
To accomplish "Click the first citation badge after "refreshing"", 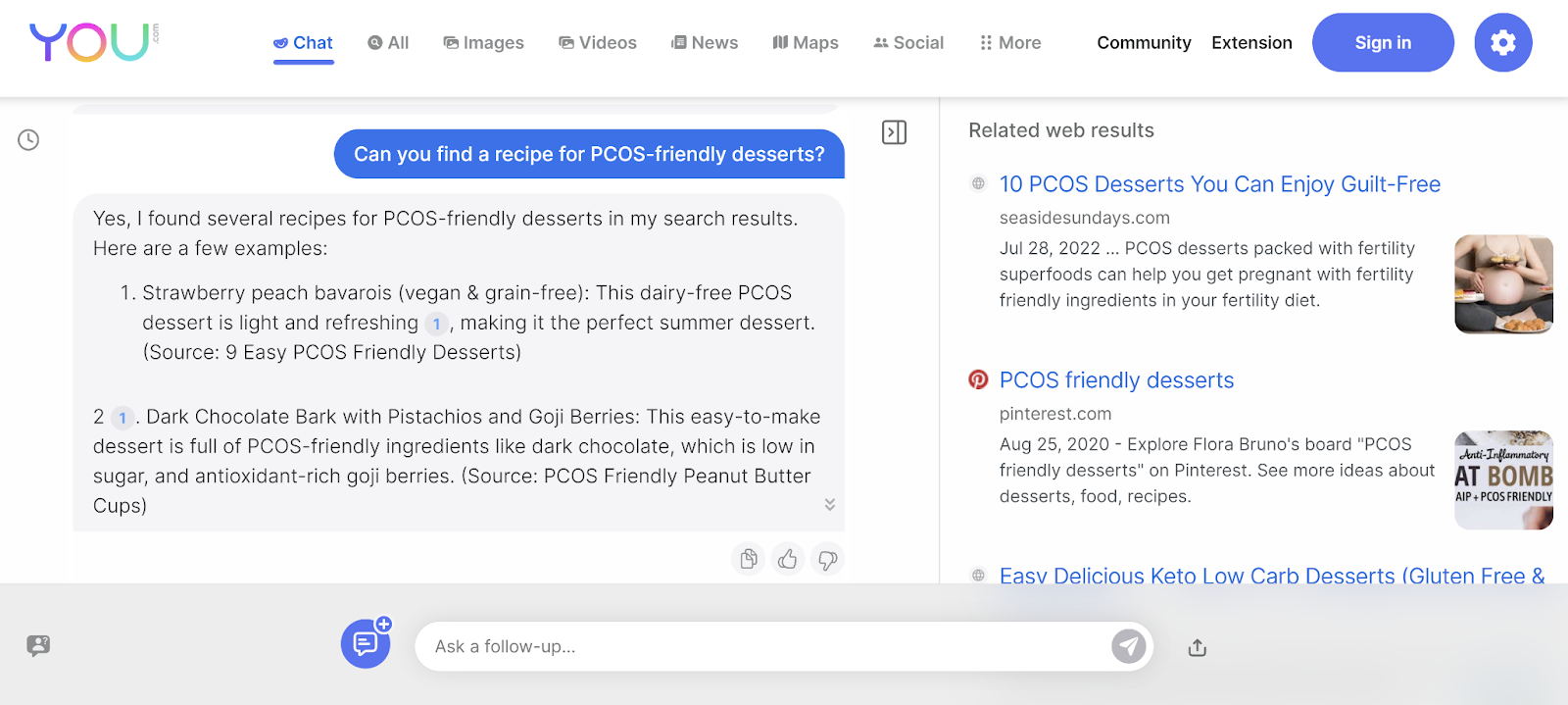I will pyautogui.click(x=436, y=324).
